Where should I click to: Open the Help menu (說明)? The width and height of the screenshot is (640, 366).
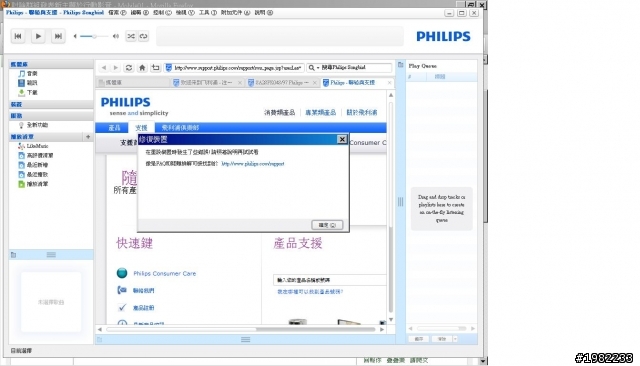pyautogui.click(x=264, y=13)
